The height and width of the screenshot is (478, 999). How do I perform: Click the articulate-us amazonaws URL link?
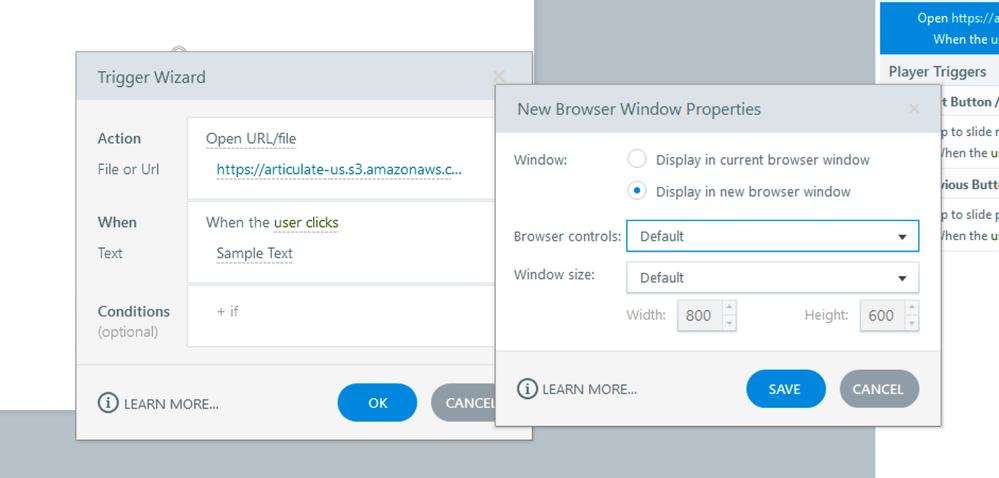[339, 170]
